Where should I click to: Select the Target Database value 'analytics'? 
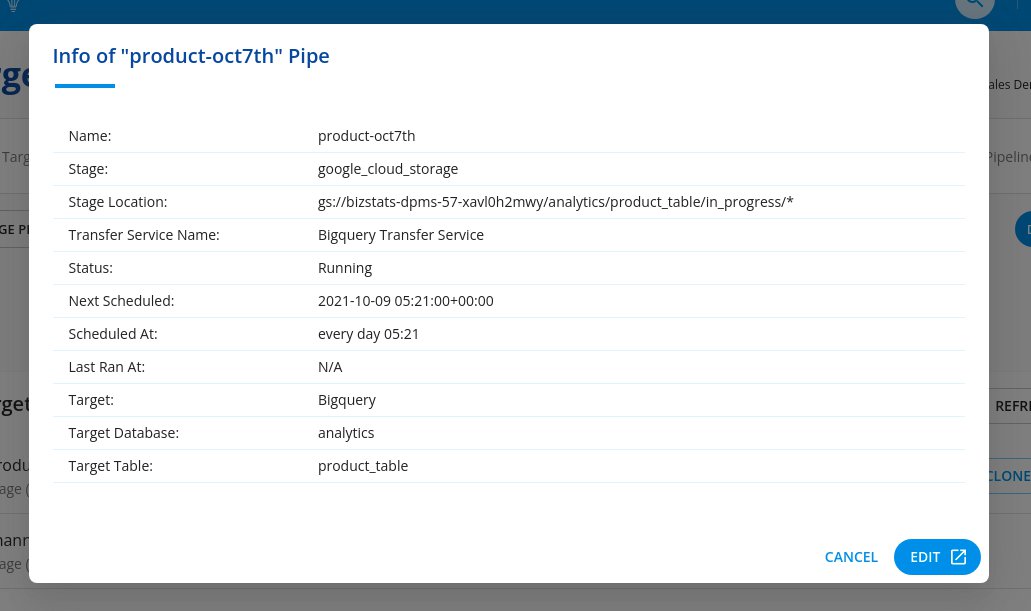point(346,433)
